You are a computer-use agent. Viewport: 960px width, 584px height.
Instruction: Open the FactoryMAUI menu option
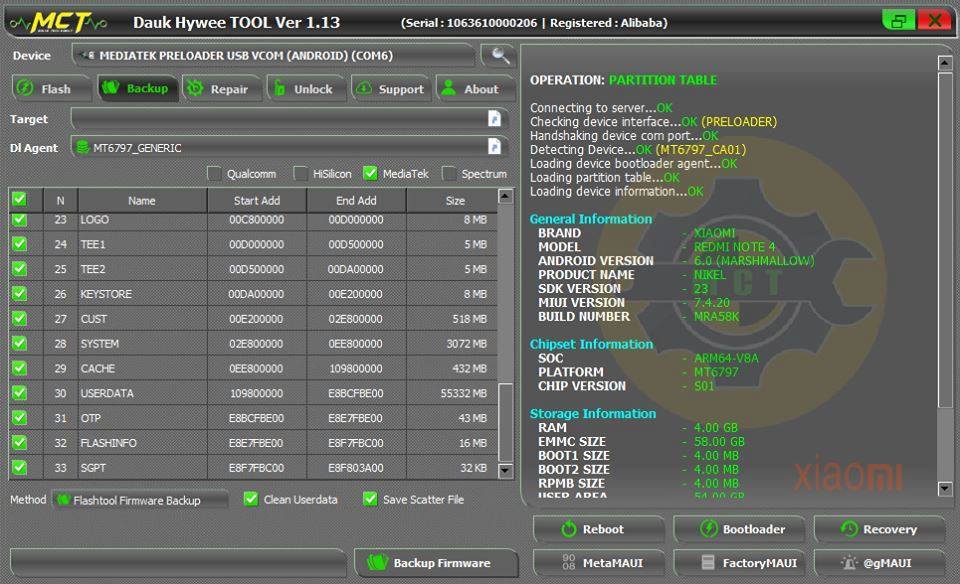[x=739, y=562]
